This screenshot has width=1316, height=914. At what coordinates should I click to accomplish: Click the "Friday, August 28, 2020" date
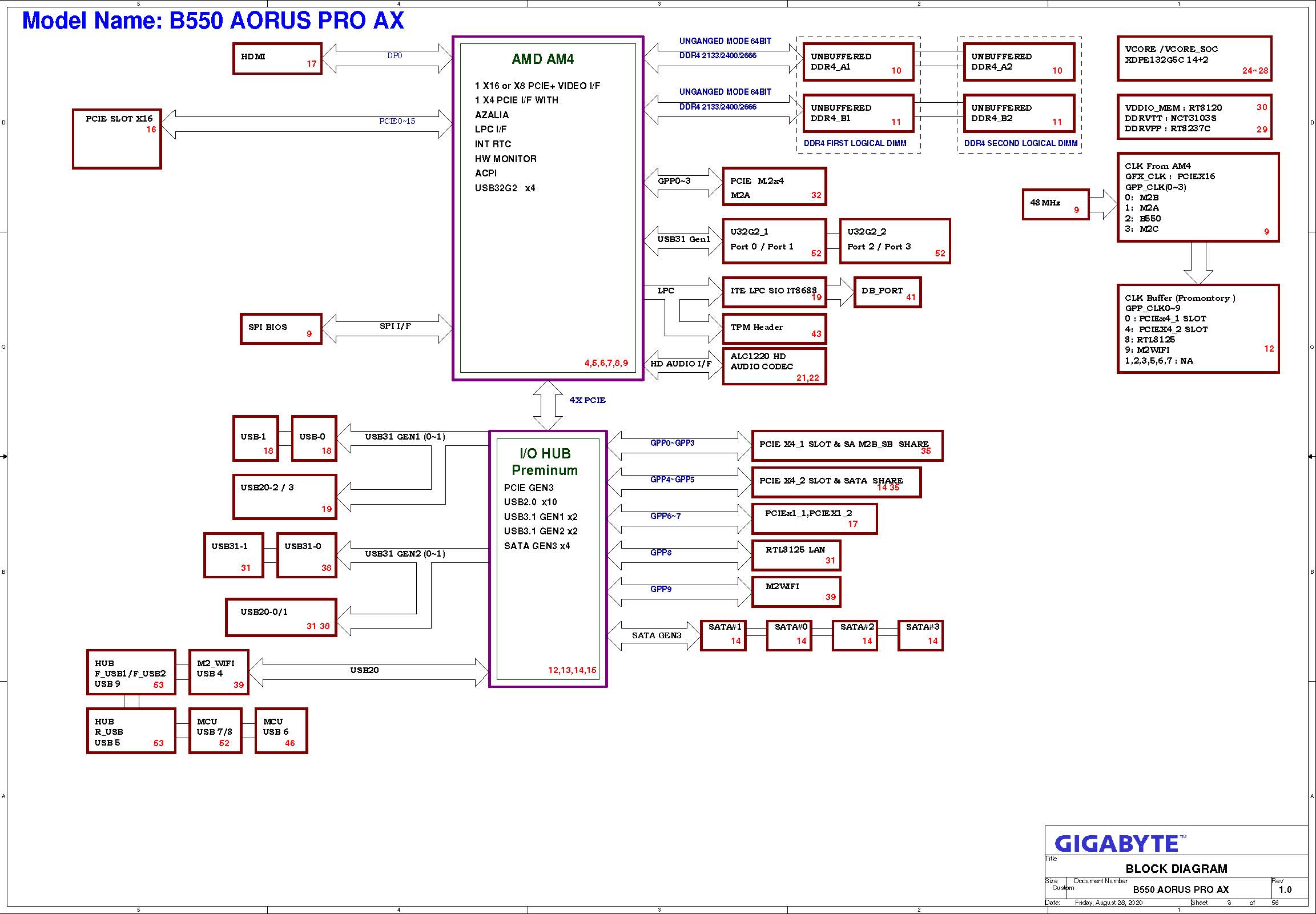pyautogui.click(x=1109, y=903)
